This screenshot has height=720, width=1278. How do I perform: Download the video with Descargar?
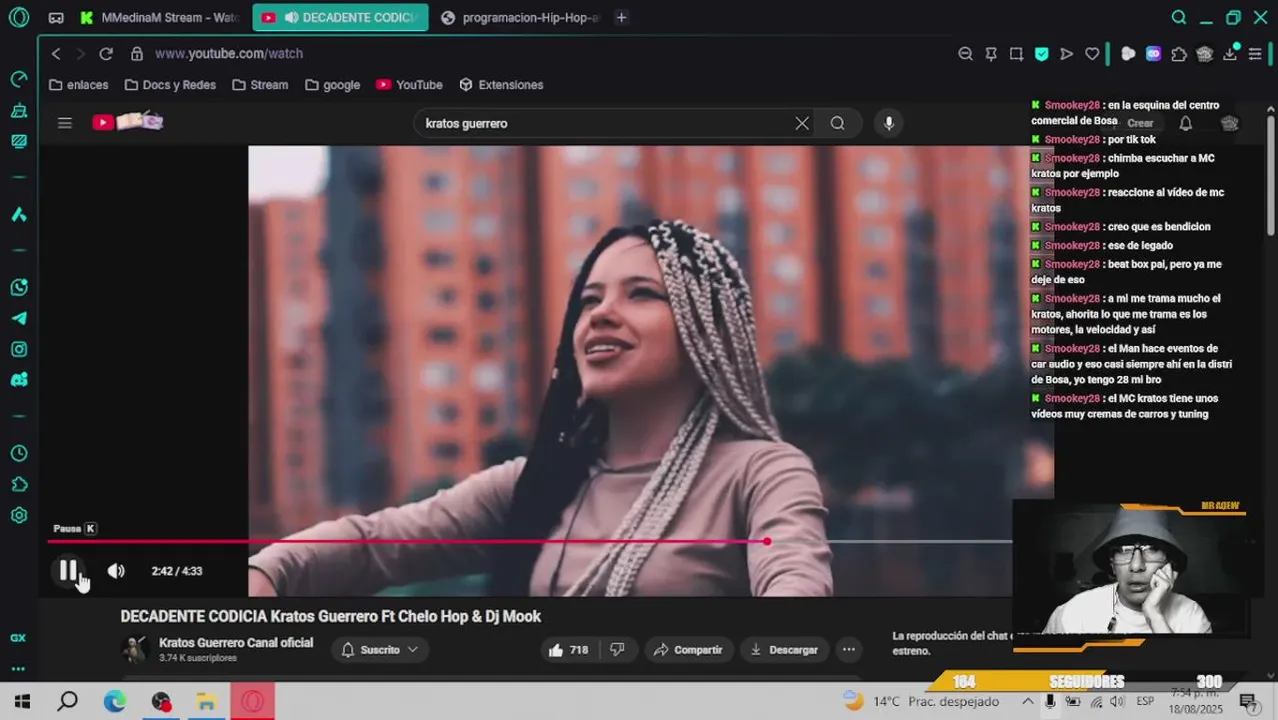[x=784, y=650]
